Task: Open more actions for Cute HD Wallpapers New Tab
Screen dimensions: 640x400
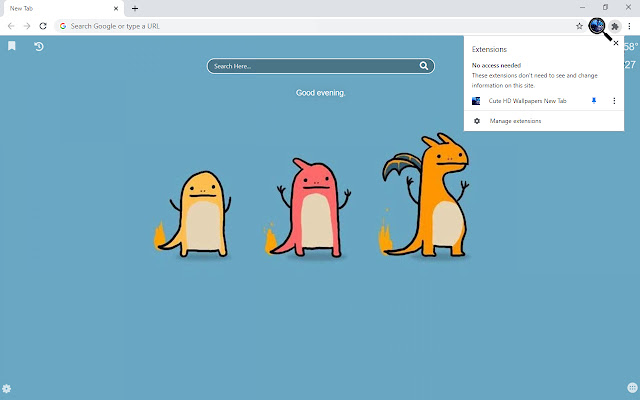Action: [x=614, y=101]
